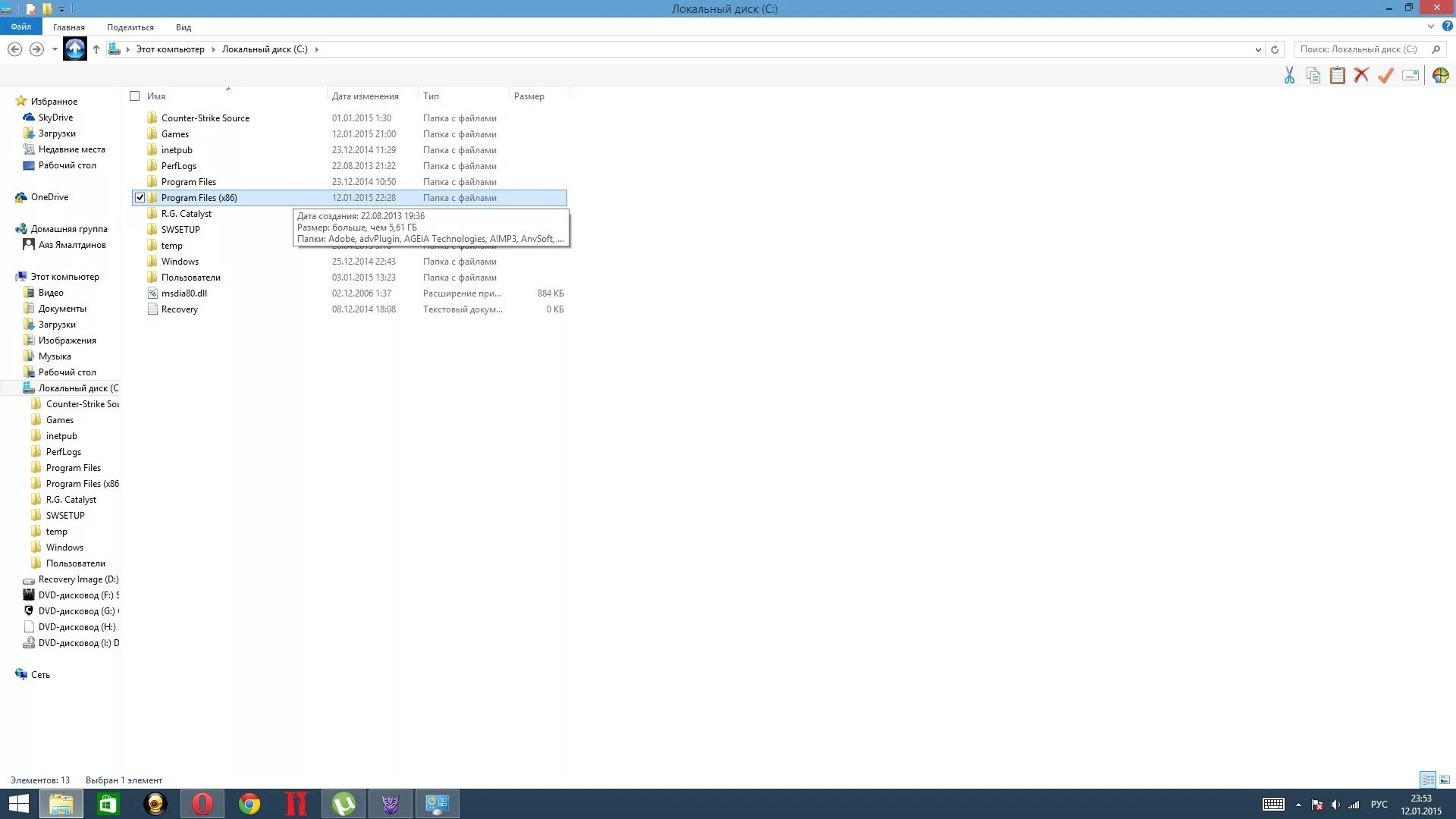This screenshot has height=819, width=1456.
Task: Toggle checkbox next to Program Files (x86)
Action: tap(139, 197)
